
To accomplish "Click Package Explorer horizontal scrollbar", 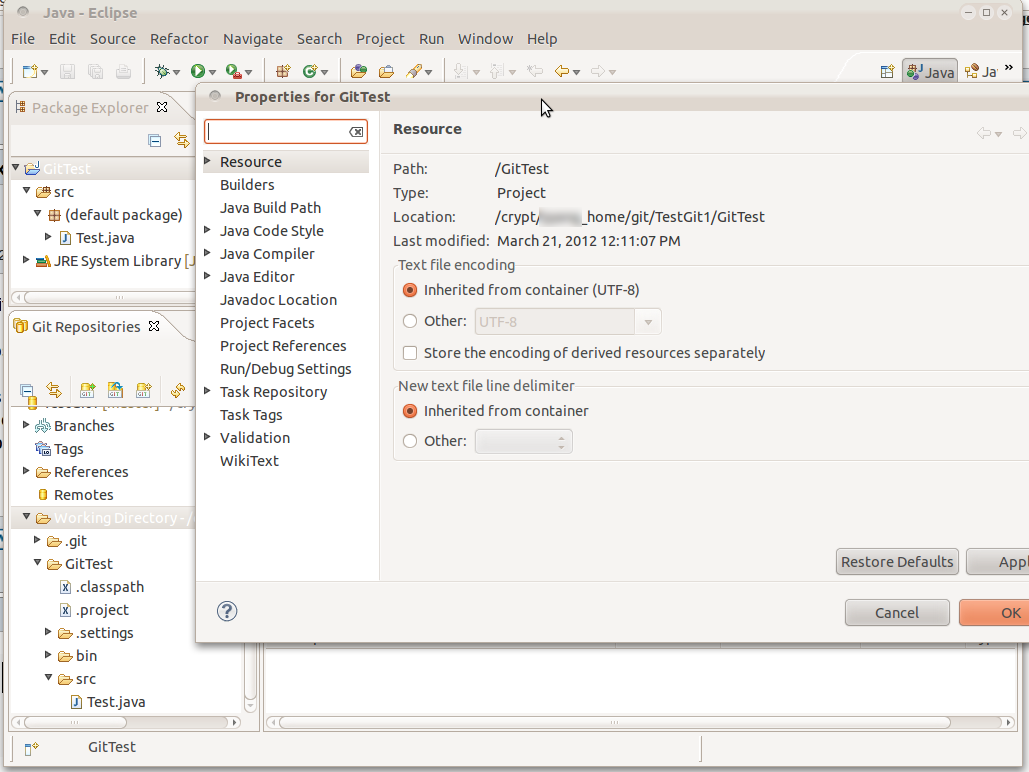I will 108,297.
